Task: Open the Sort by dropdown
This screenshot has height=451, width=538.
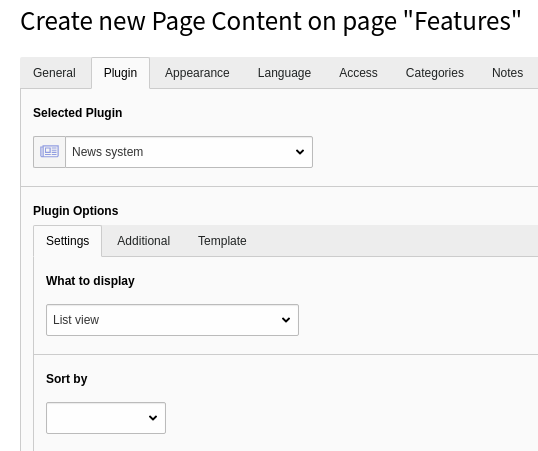Action: (106, 418)
